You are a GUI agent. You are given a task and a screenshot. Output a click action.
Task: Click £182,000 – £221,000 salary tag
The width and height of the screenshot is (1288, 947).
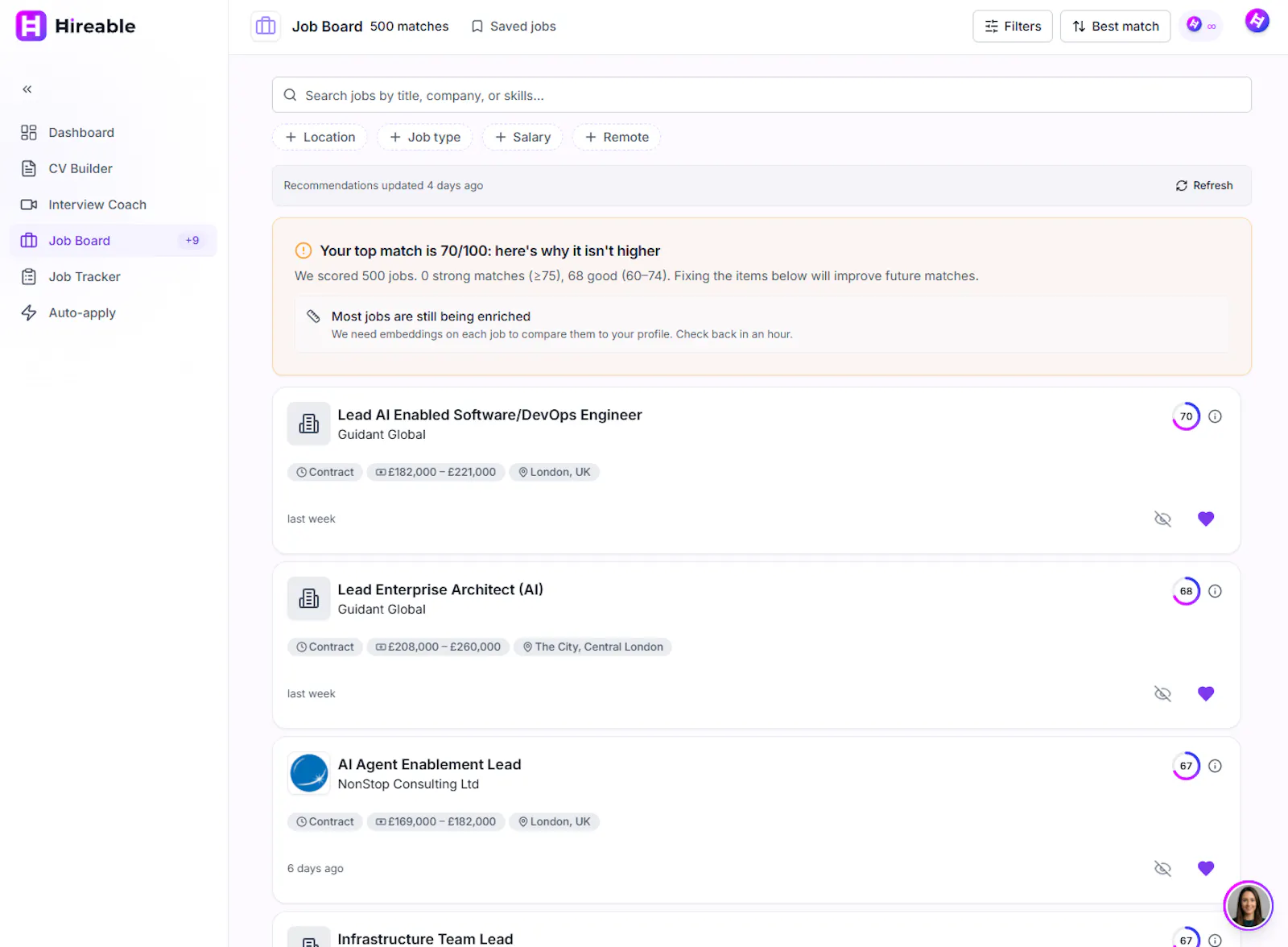tap(436, 472)
